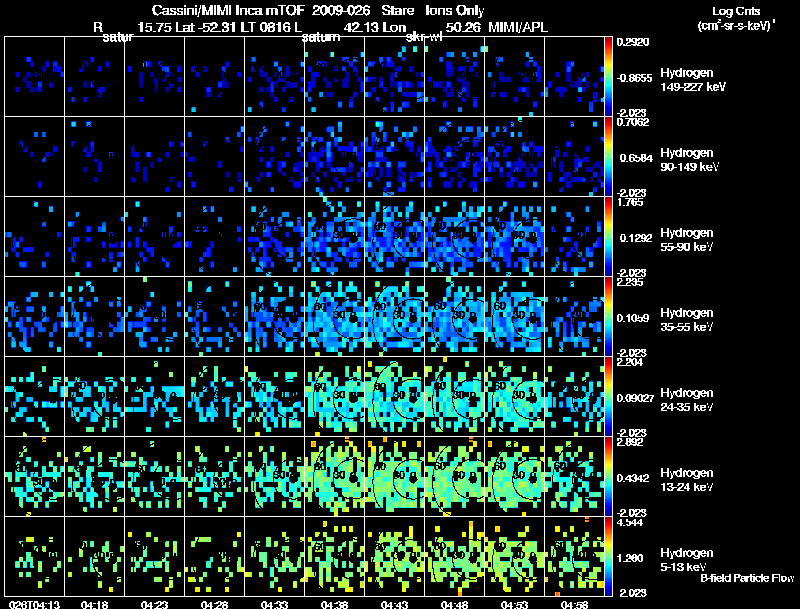This screenshot has height=609, width=800.
Task: Click the '0.7062' color scale value
Action: pyautogui.click(x=633, y=121)
